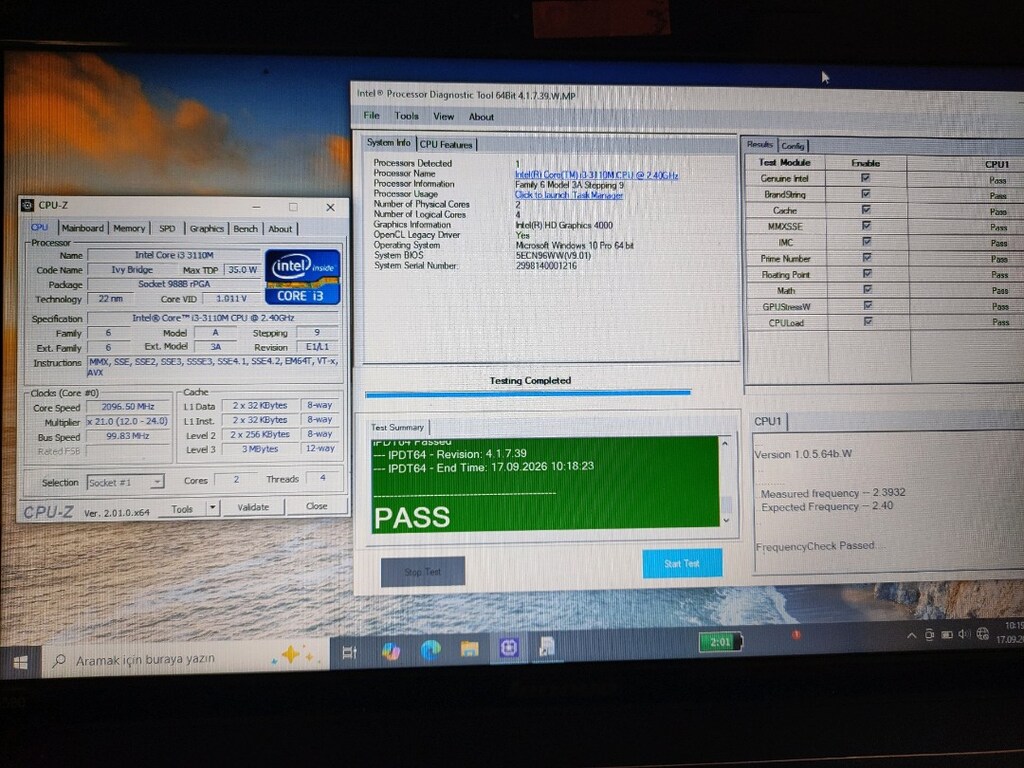Click the CPU-Z title bar app icon
Screen dimensions: 1024x768
pos(27,205)
